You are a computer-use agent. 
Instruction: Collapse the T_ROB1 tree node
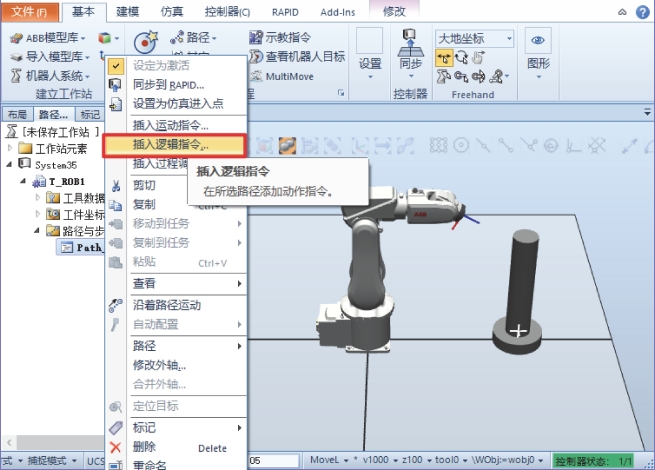23,181
